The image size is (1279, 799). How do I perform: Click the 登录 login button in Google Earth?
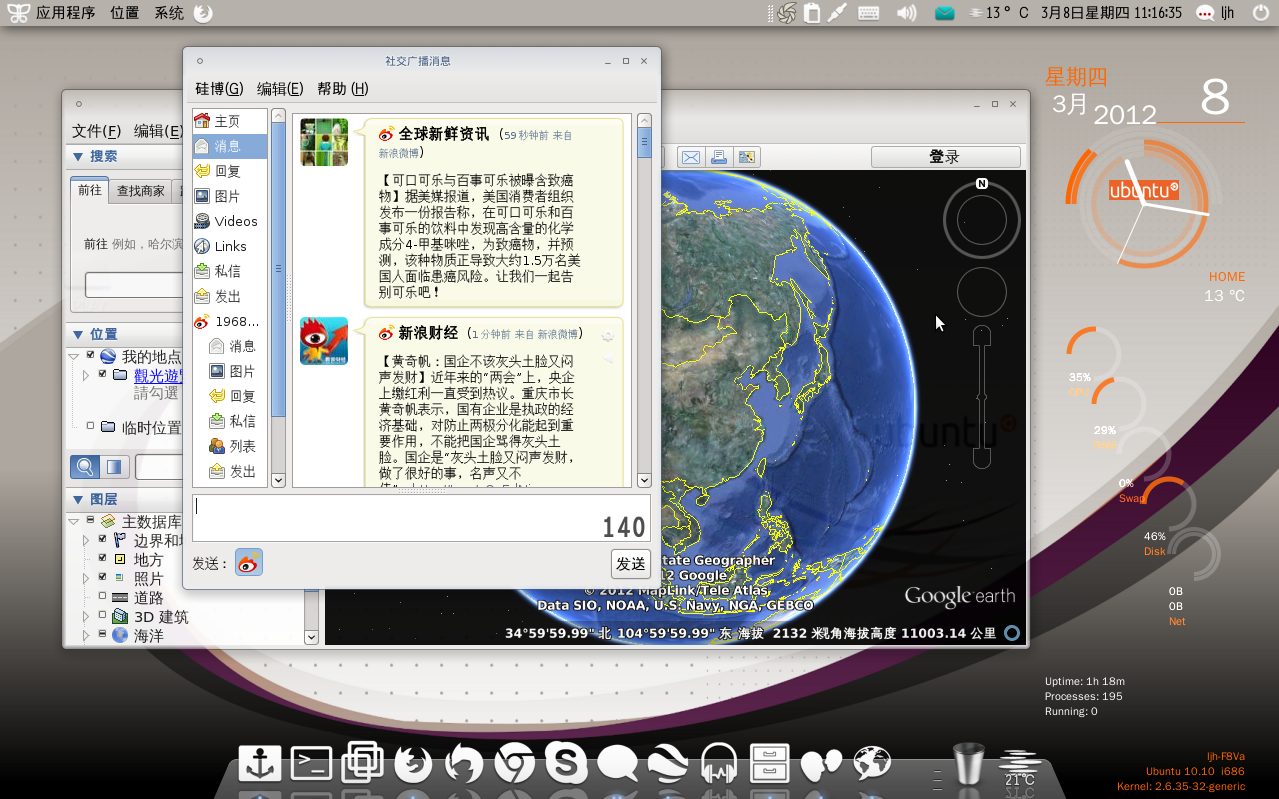coord(945,157)
